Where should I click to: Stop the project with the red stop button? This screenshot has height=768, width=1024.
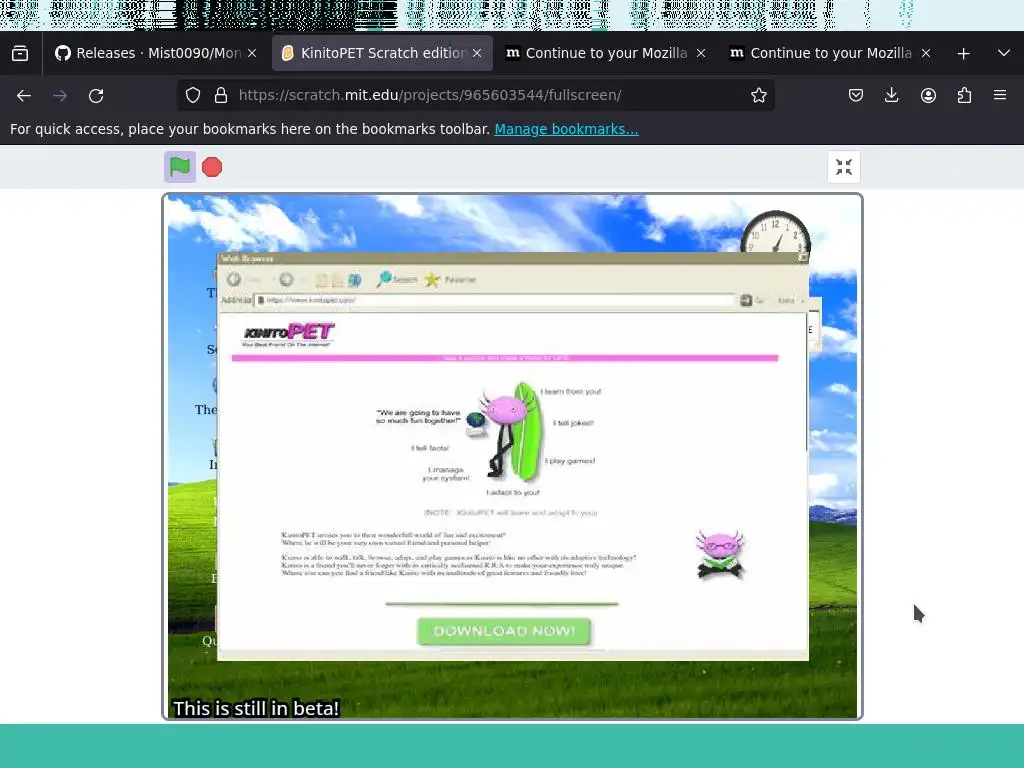coord(212,167)
